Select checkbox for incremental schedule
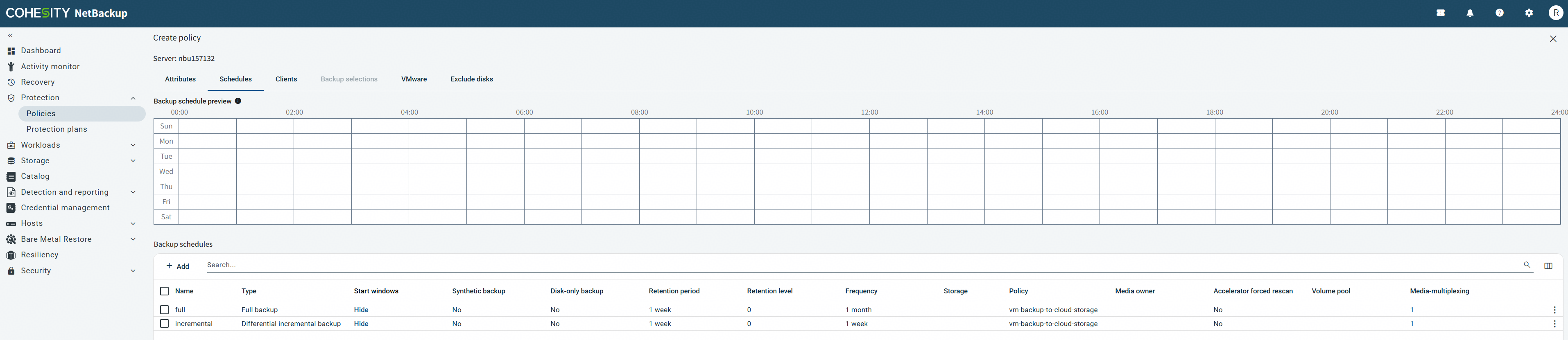 [x=164, y=324]
